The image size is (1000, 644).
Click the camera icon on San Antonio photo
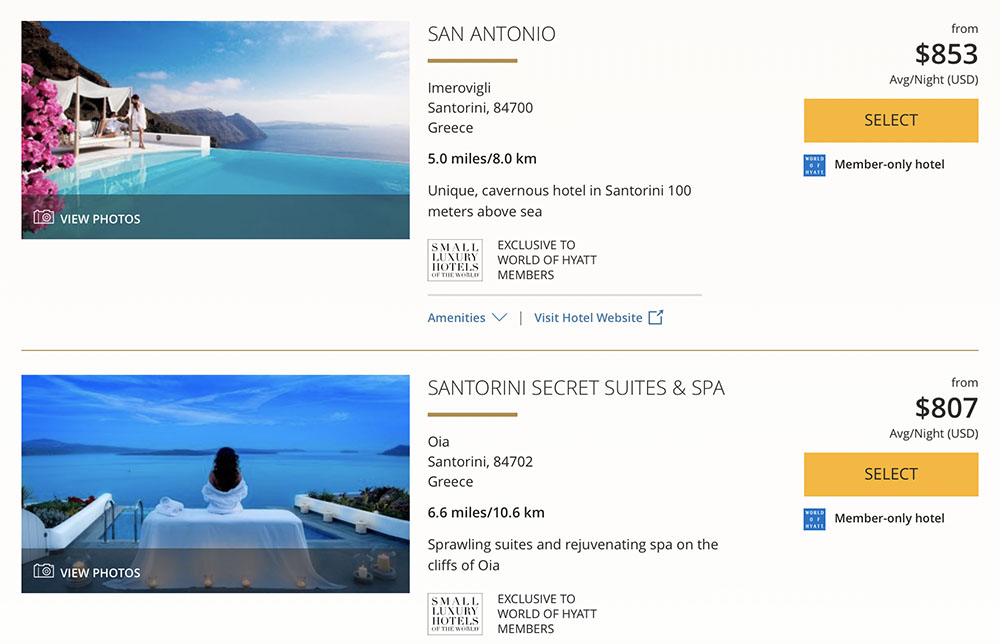point(43,217)
